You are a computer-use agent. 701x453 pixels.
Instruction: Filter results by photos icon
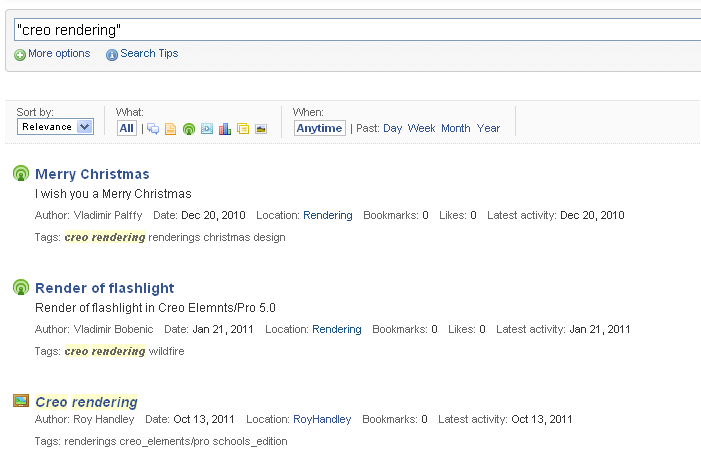point(261,129)
